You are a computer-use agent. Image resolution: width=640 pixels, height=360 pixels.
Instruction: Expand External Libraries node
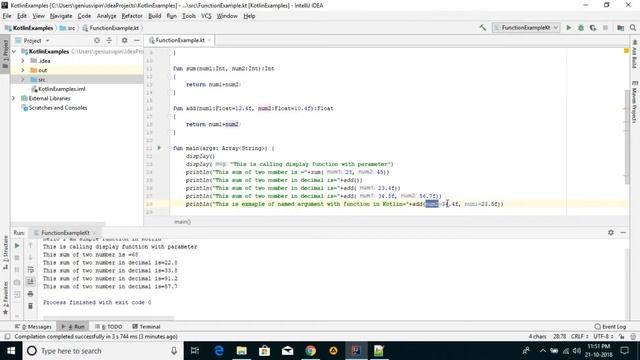click(x=14, y=98)
